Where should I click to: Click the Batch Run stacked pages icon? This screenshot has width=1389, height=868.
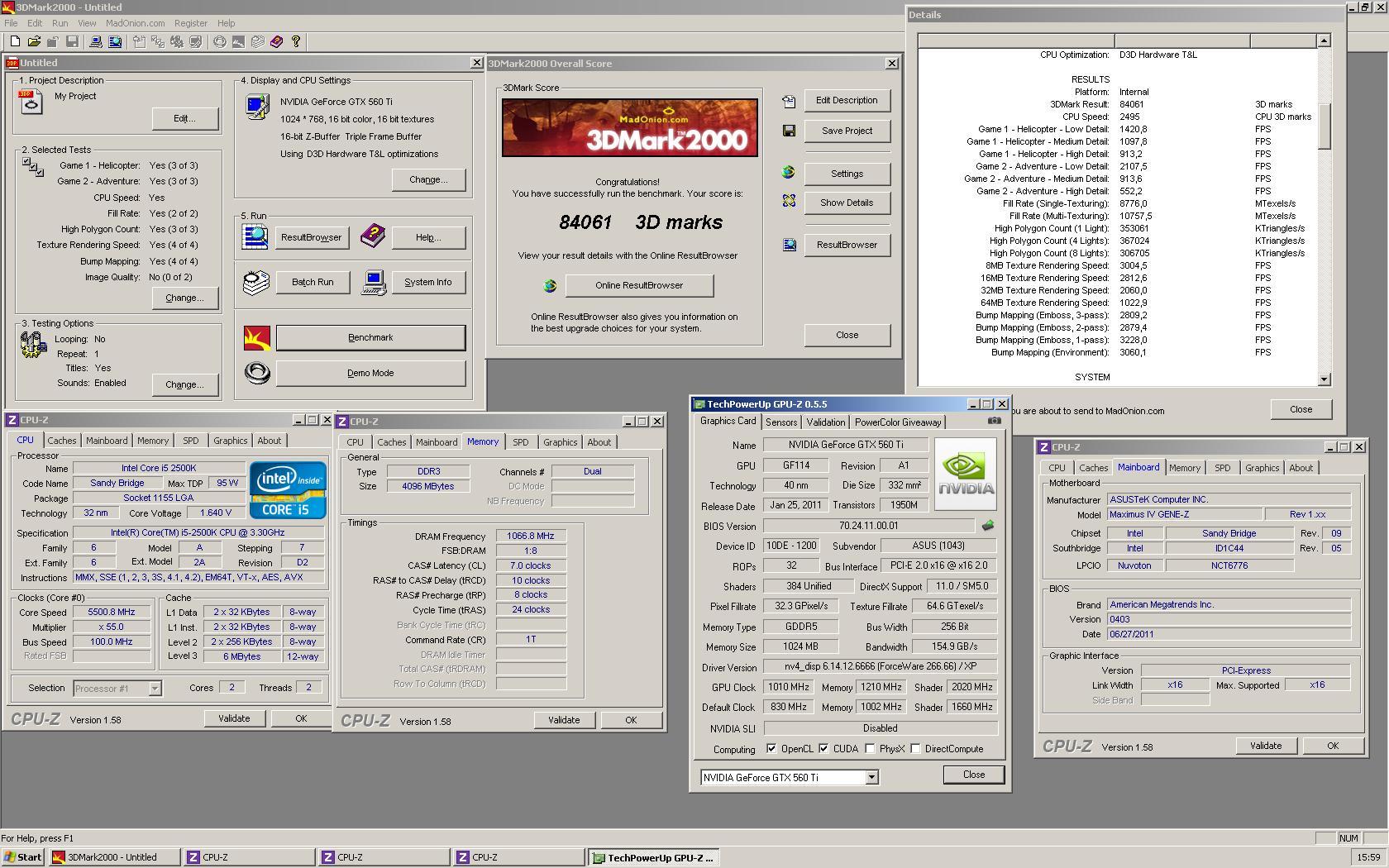(x=255, y=282)
